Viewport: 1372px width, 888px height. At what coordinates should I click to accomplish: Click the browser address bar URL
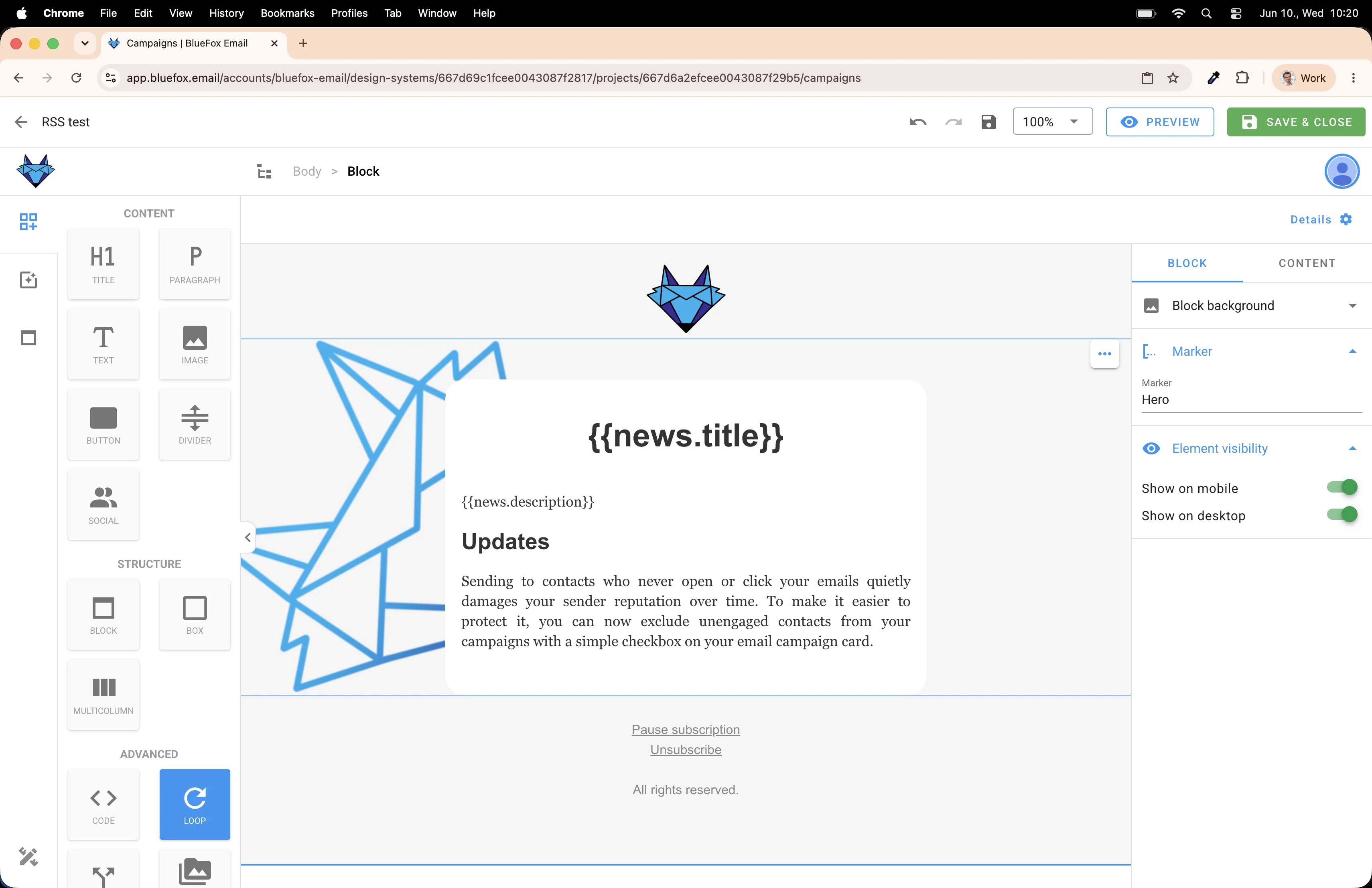click(x=493, y=78)
